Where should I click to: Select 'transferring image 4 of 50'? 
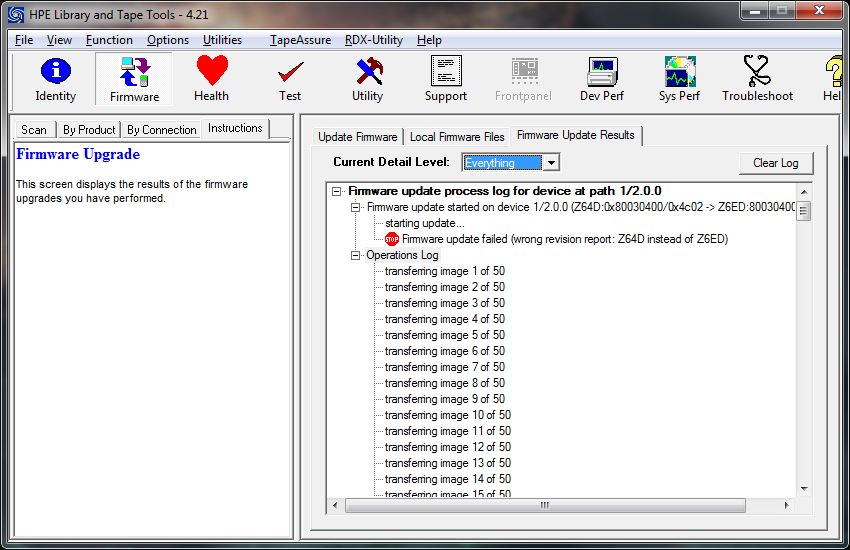[x=445, y=319]
